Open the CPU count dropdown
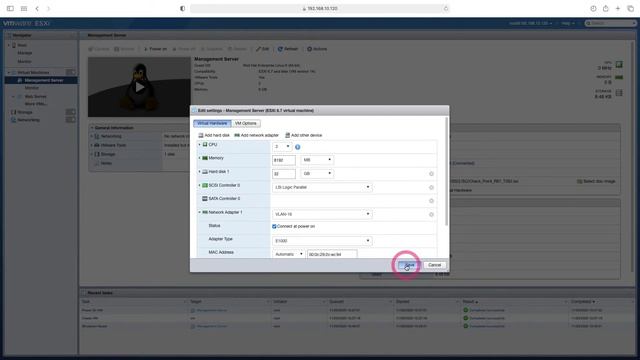640x360 pixels. 282,147
